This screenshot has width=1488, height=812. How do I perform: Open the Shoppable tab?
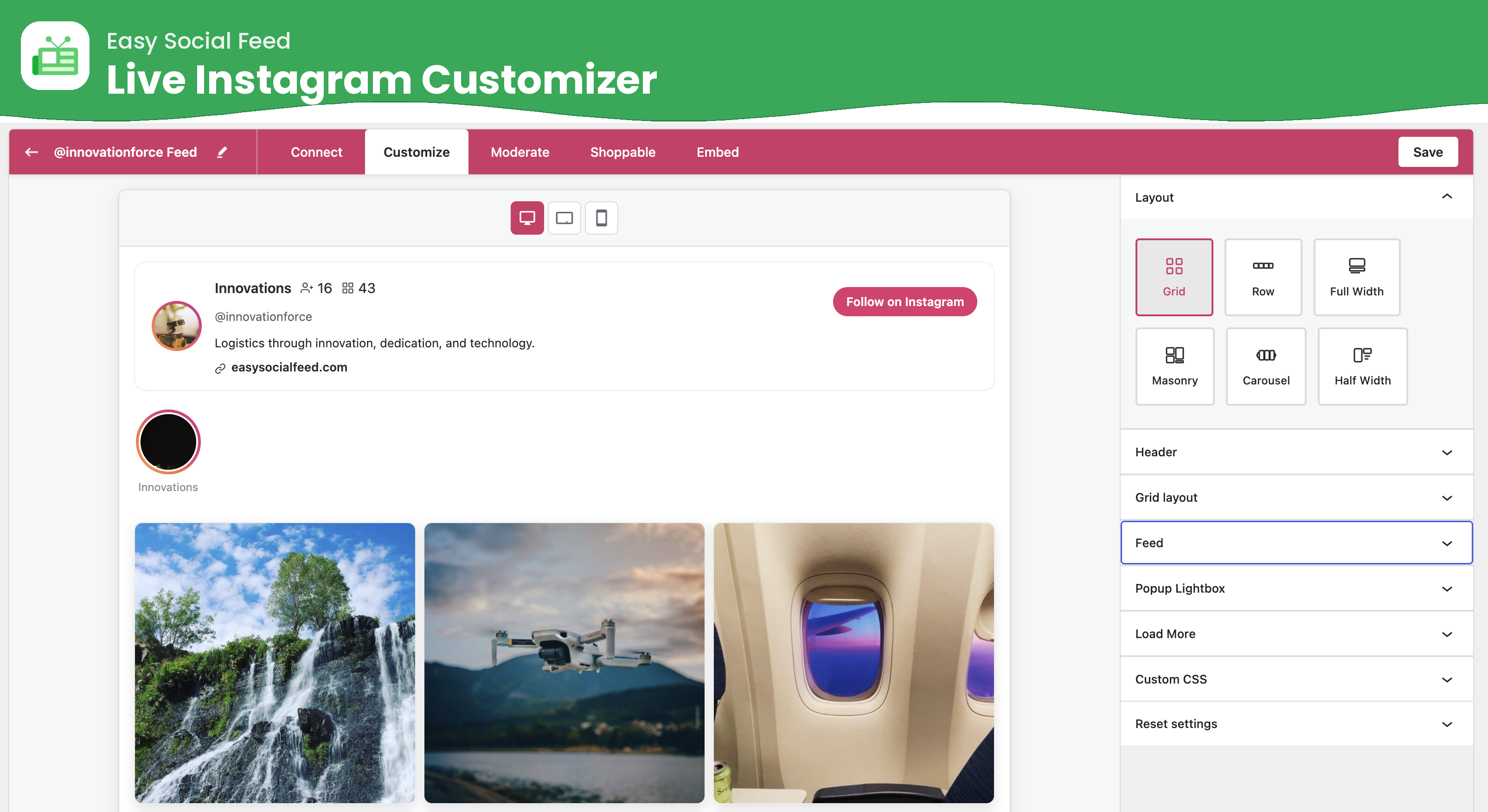click(x=622, y=152)
